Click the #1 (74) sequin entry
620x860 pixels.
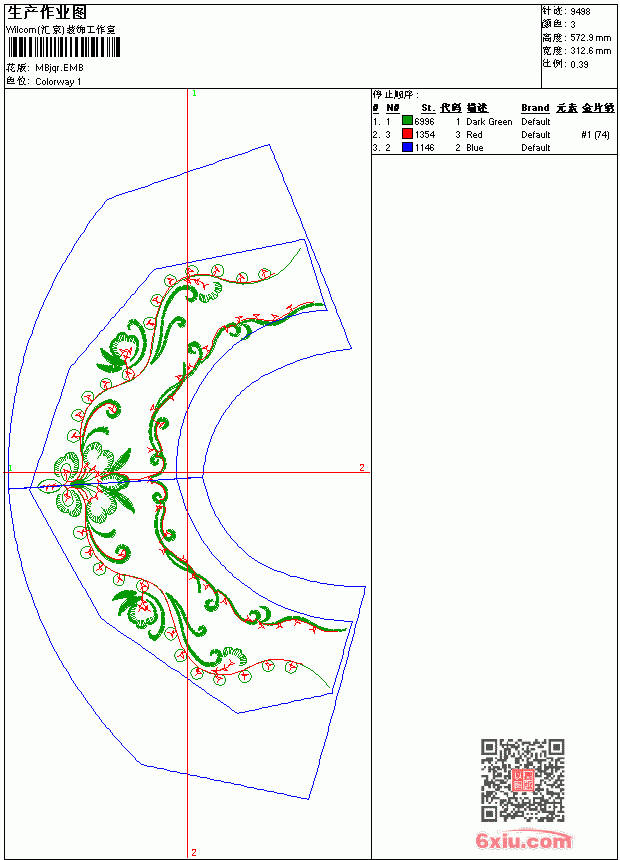pyautogui.click(x=595, y=134)
